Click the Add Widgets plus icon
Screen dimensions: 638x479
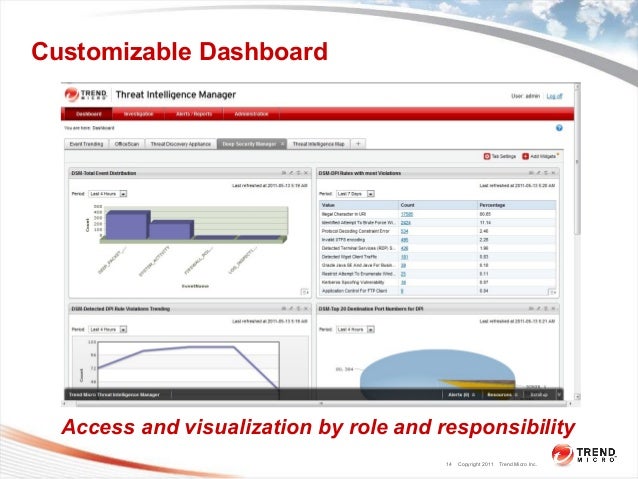click(x=525, y=156)
